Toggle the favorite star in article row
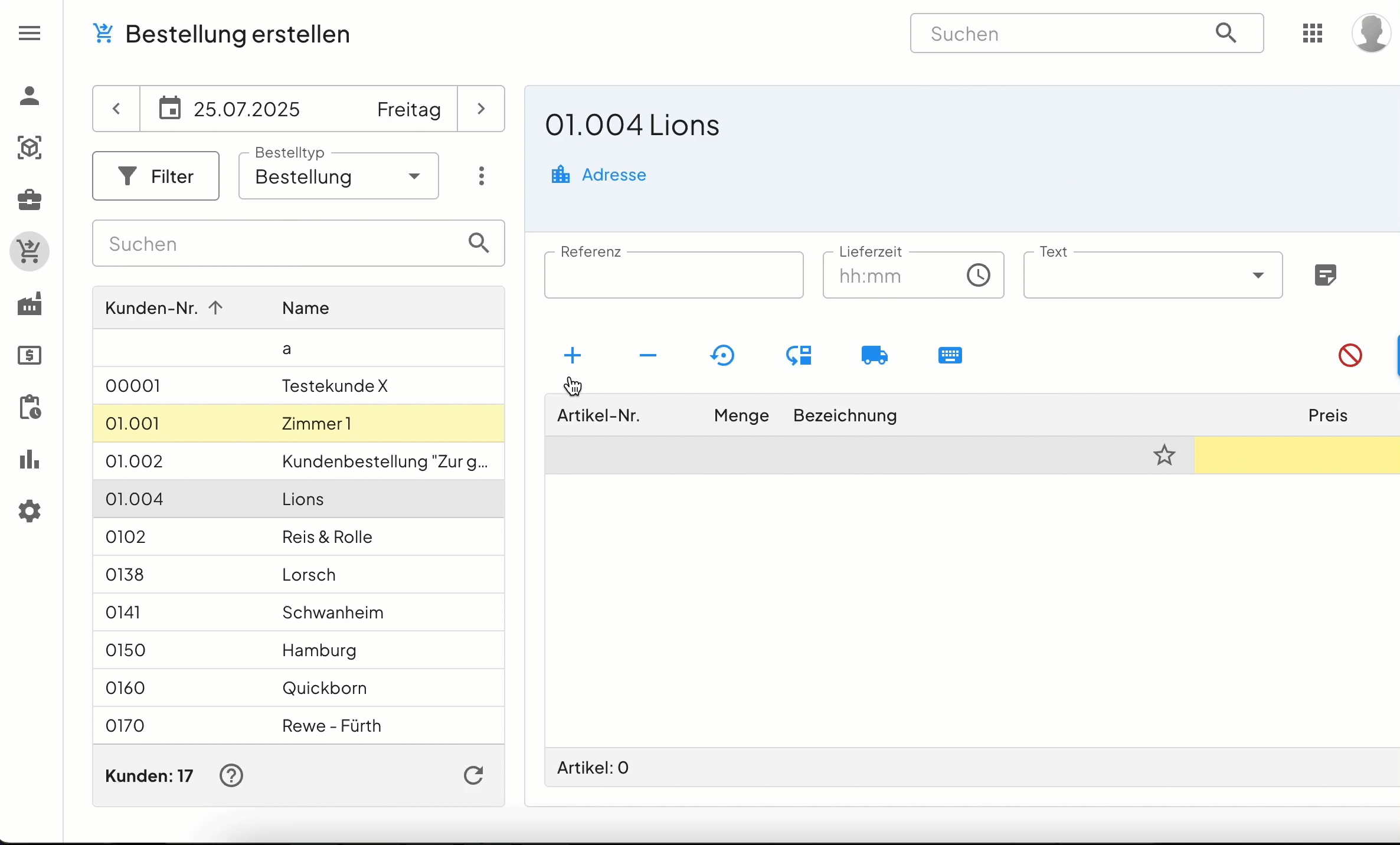This screenshot has height=845, width=1400. 1164,455
